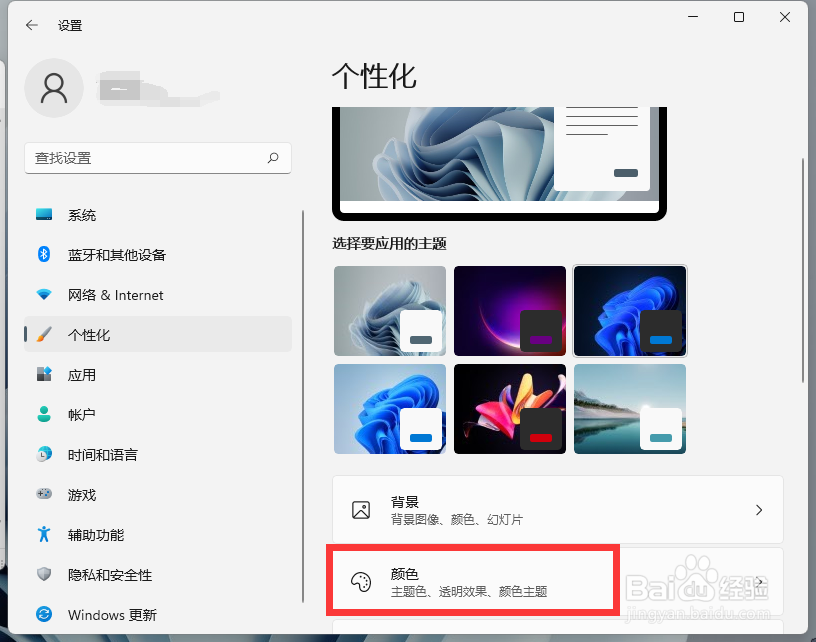Click the 应用 apps icon
This screenshot has height=642, width=816.
point(44,374)
